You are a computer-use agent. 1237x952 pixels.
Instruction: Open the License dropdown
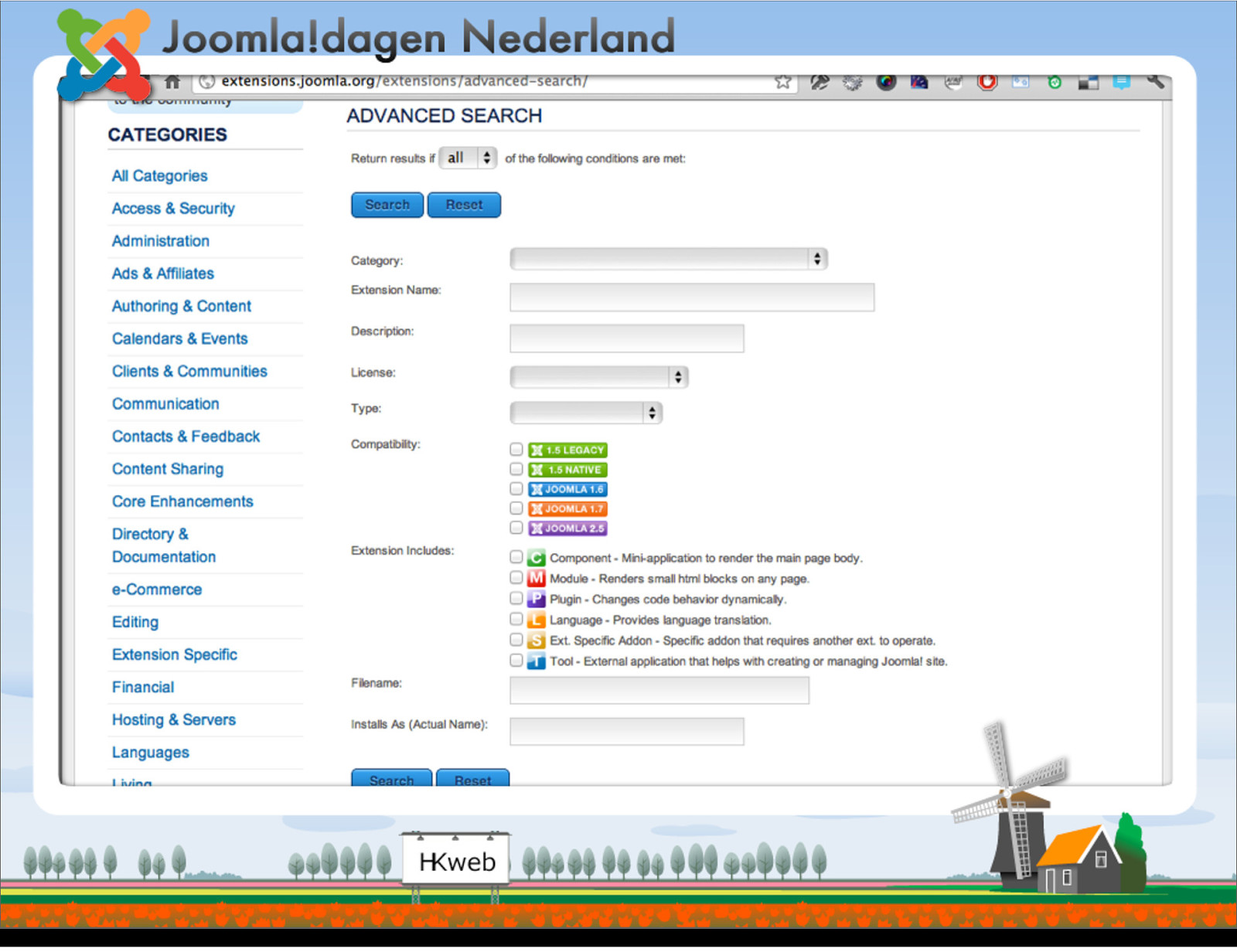[599, 377]
